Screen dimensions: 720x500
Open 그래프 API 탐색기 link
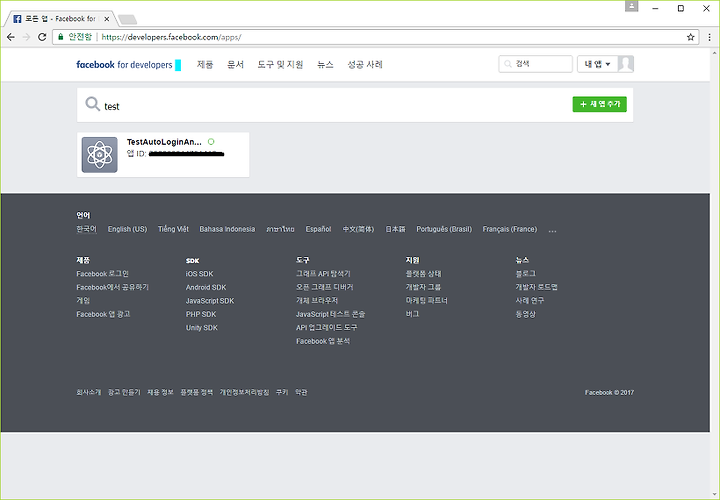click(x=323, y=274)
